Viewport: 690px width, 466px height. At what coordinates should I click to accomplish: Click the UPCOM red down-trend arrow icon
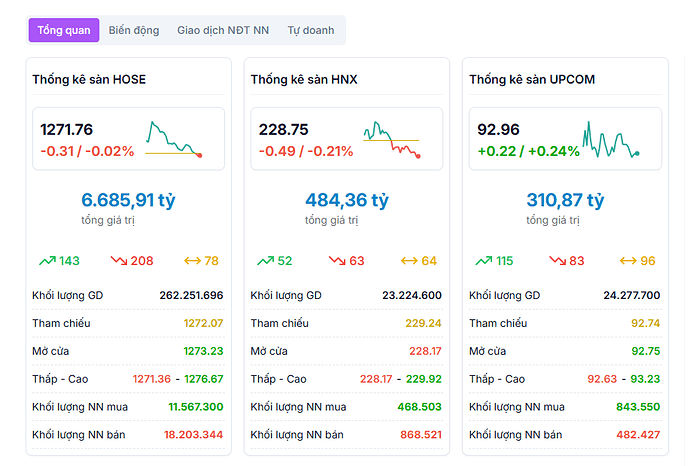pos(556,261)
